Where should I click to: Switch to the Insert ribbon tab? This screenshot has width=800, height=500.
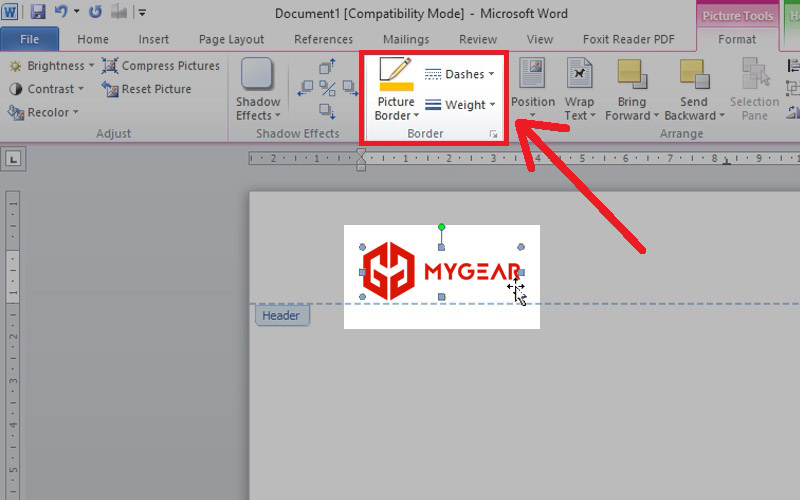pos(153,40)
